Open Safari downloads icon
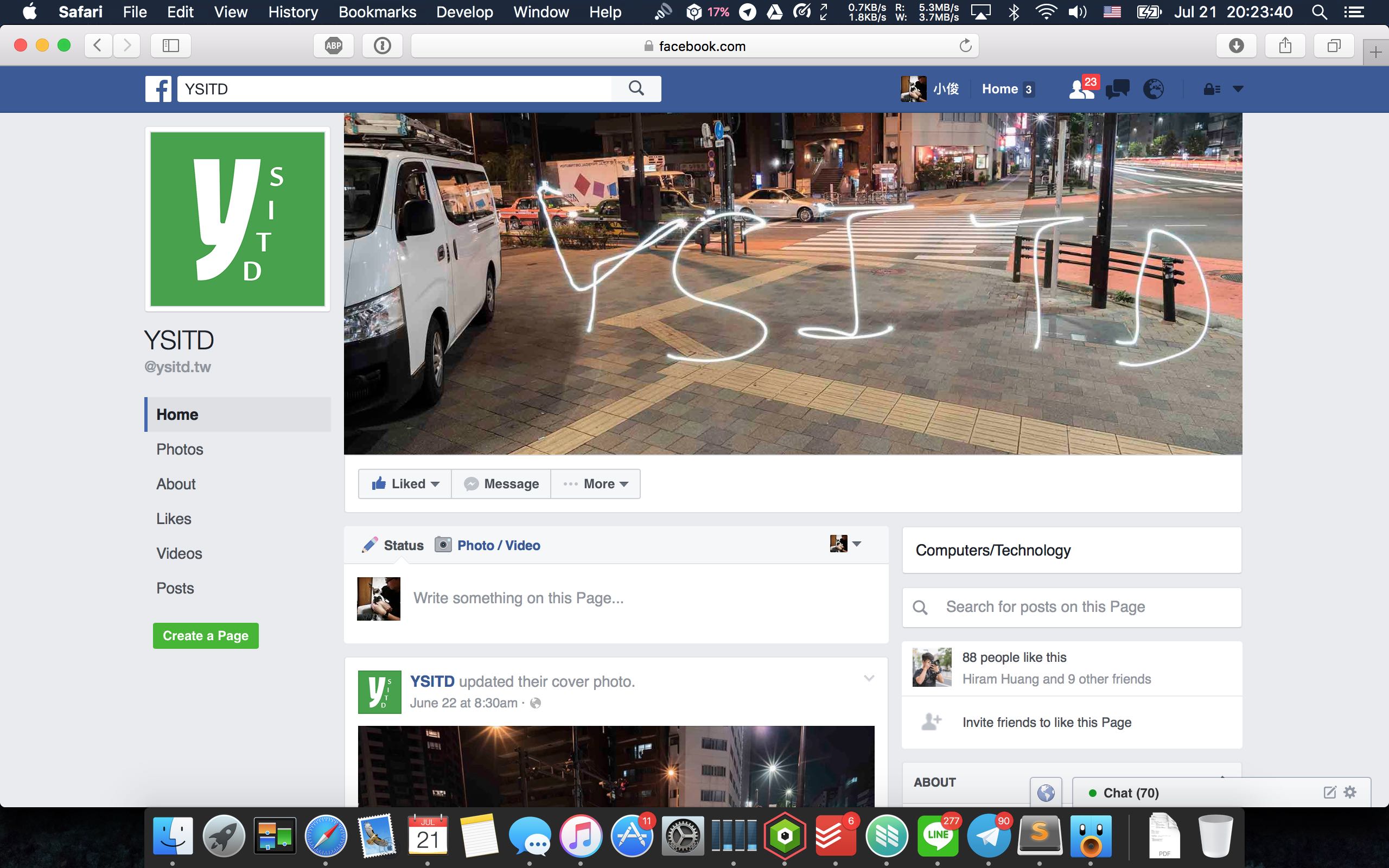 (x=1236, y=46)
